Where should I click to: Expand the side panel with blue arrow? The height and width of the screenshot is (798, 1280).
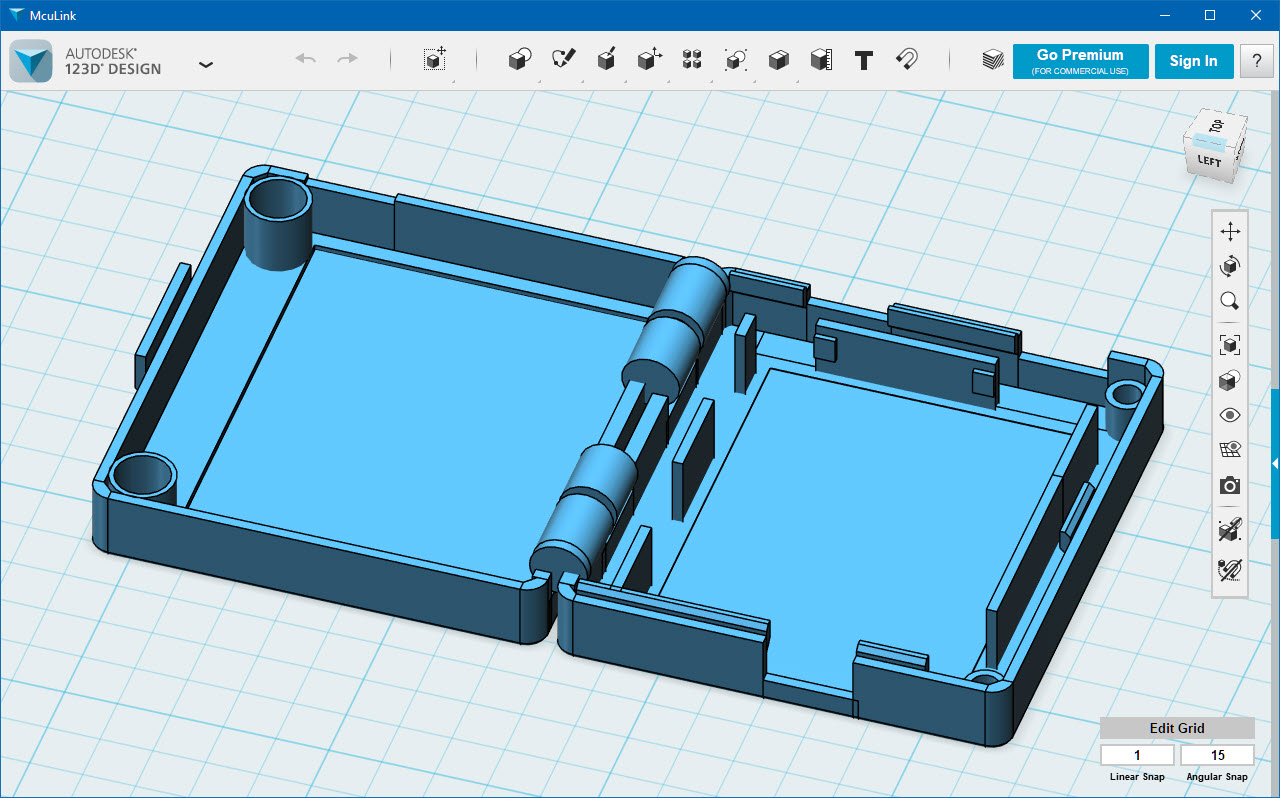[x=1275, y=463]
